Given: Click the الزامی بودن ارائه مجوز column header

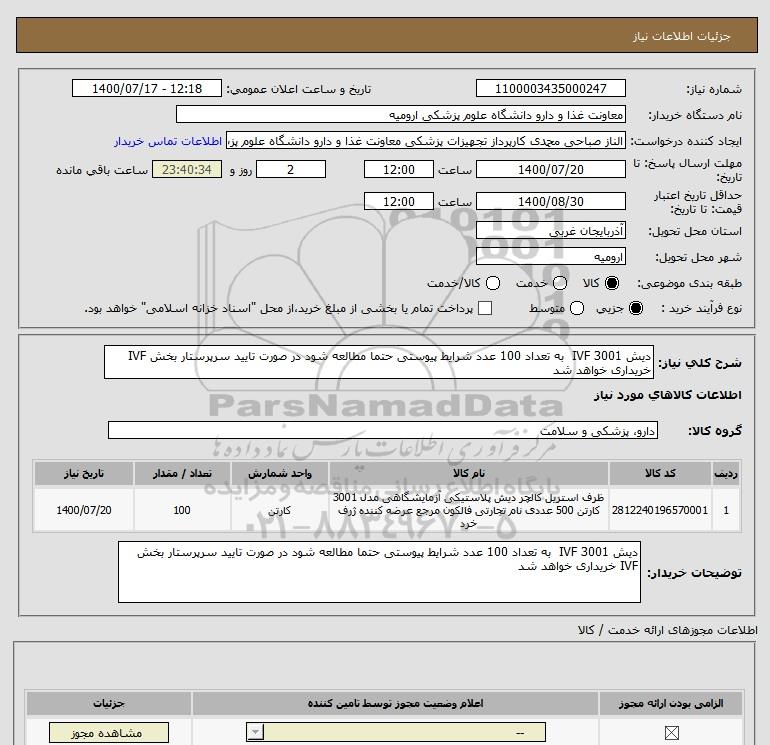Looking at the screenshot, I should pyautogui.click(x=671, y=703).
